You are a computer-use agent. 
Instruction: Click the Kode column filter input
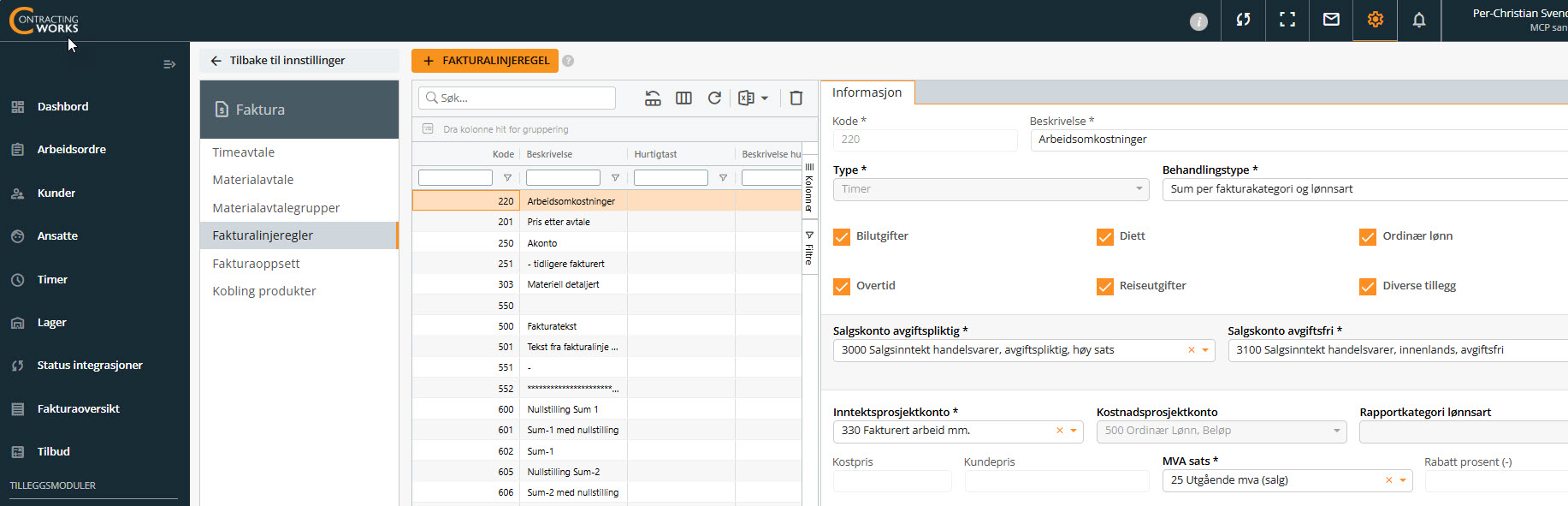pyautogui.click(x=455, y=178)
